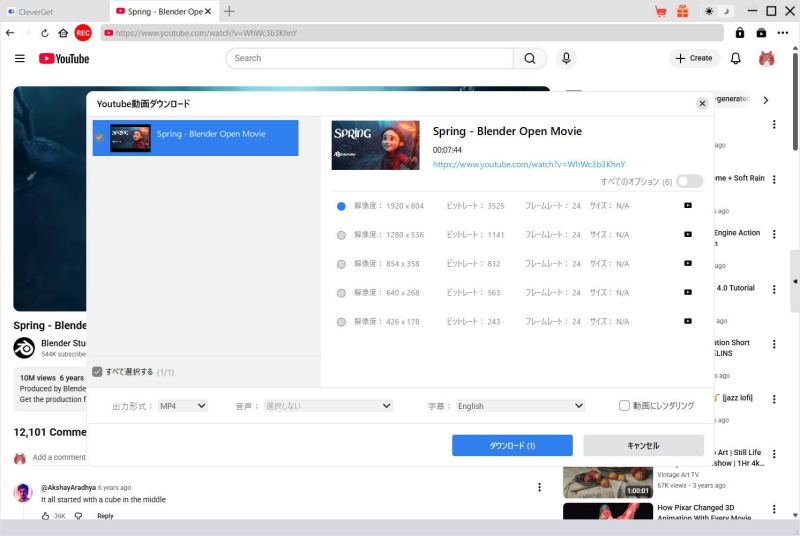Open the 1:00:01 still life video thumbnail
This screenshot has width=800, height=536.
point(608,482)
